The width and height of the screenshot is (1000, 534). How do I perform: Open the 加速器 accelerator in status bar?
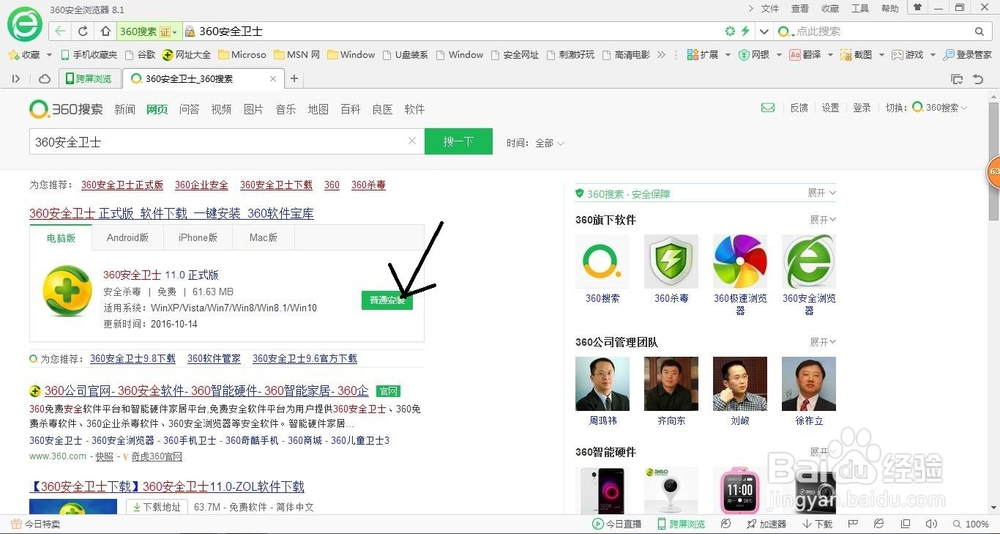[x=767, y=524]
